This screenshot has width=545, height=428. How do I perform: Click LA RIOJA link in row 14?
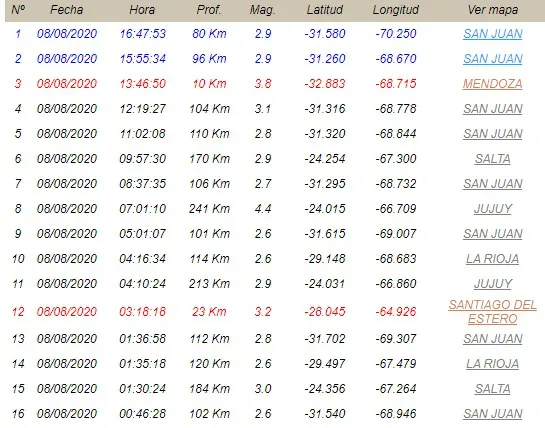click(493, 364)
